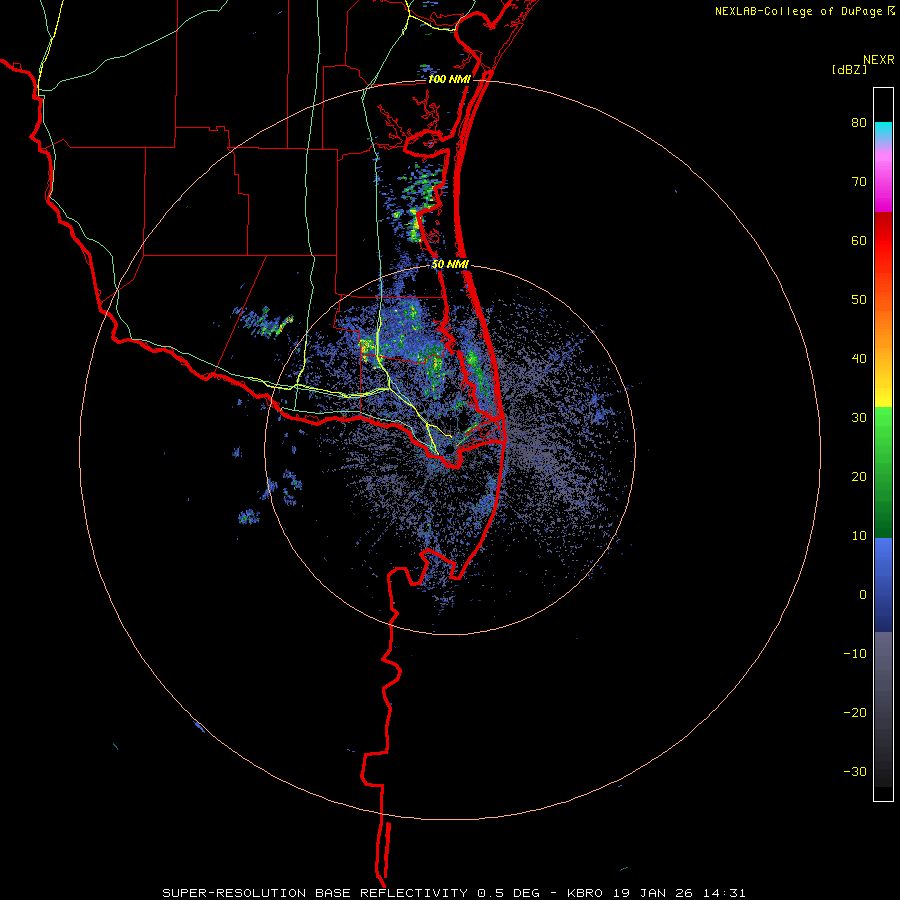Click the 50 dBZ scale value
Image resolution: width=900 pixels, height=900 pixels.
click(x=859, y=300)
